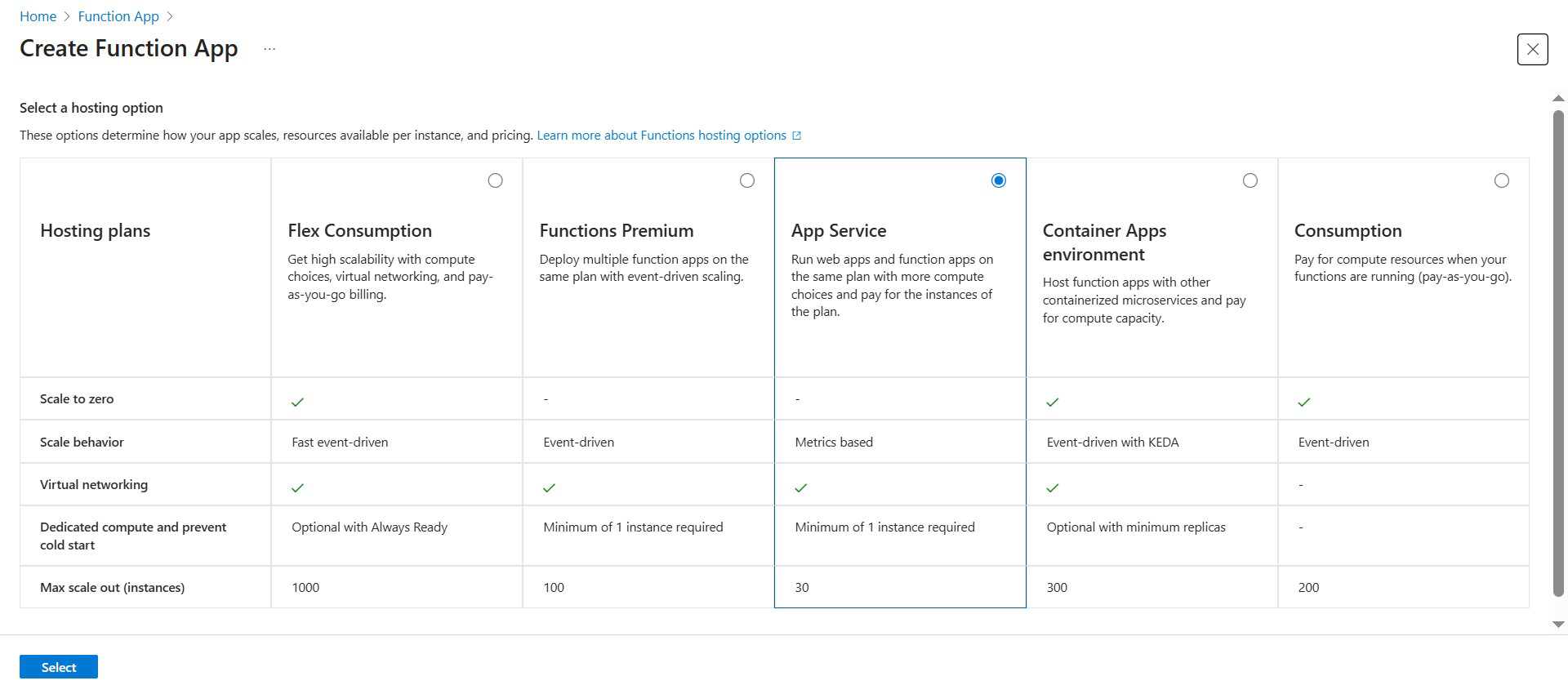Click the blue Select button

click(x=59, y=667)
